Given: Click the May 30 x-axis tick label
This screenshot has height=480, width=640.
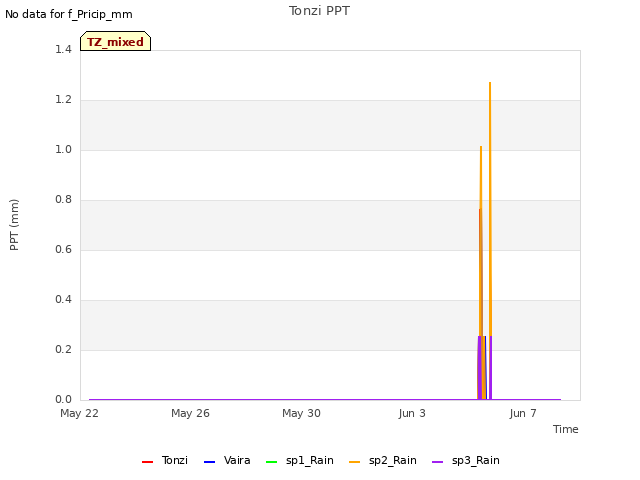Looking at the screenshot, I should 301,413.
